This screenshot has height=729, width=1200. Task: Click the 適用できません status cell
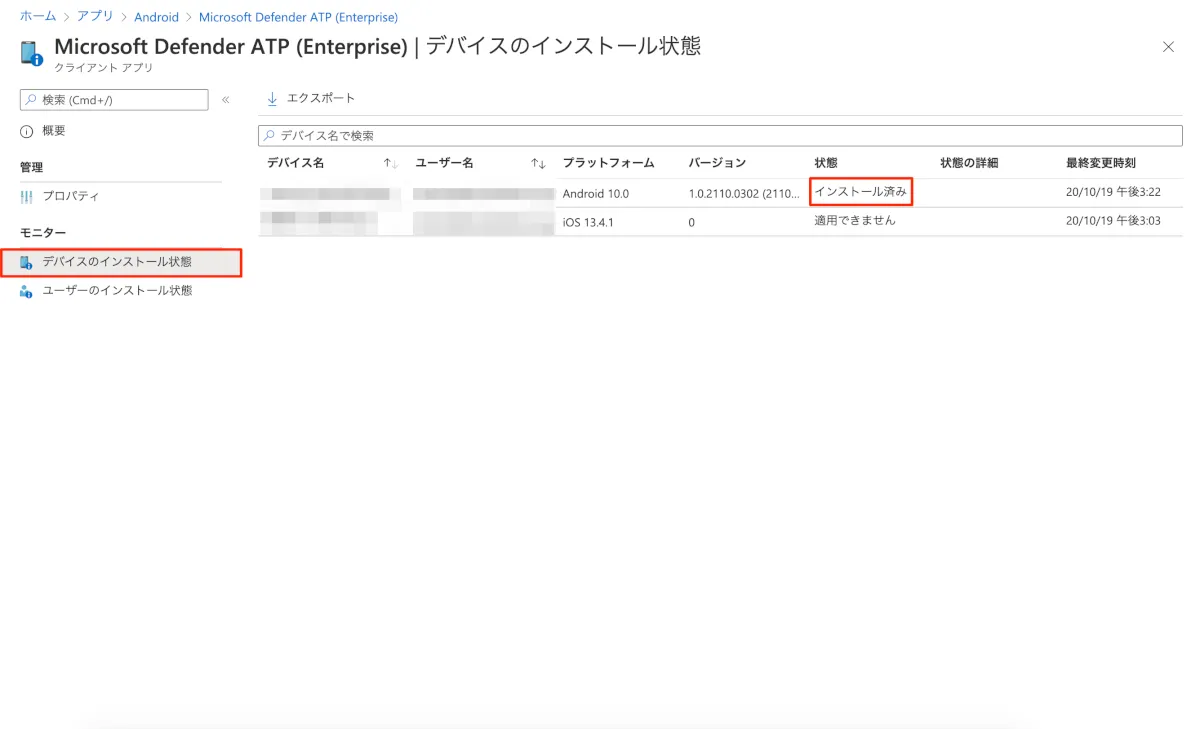tap(855, 220)
